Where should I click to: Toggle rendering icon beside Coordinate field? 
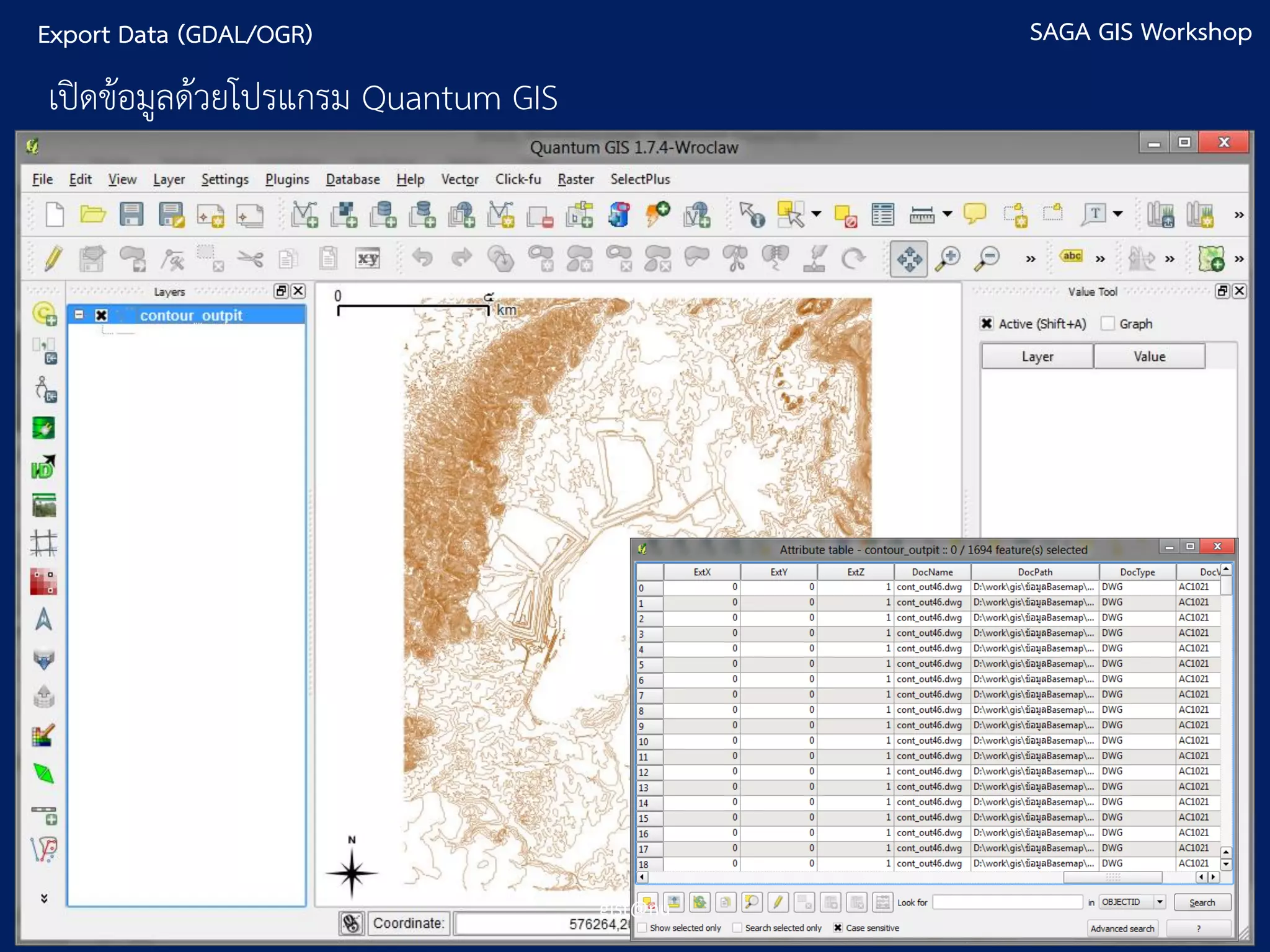pos(352,923)
